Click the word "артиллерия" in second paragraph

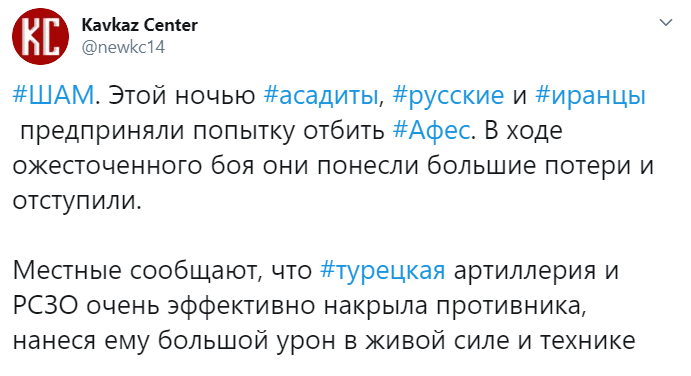click(525, 271)
